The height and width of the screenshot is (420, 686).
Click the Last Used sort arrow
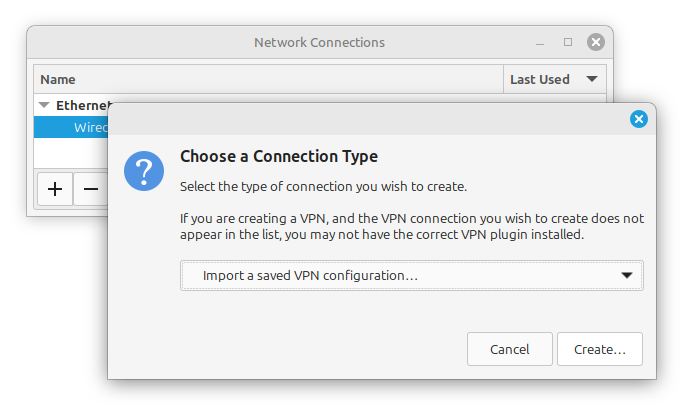pos(592,79)
